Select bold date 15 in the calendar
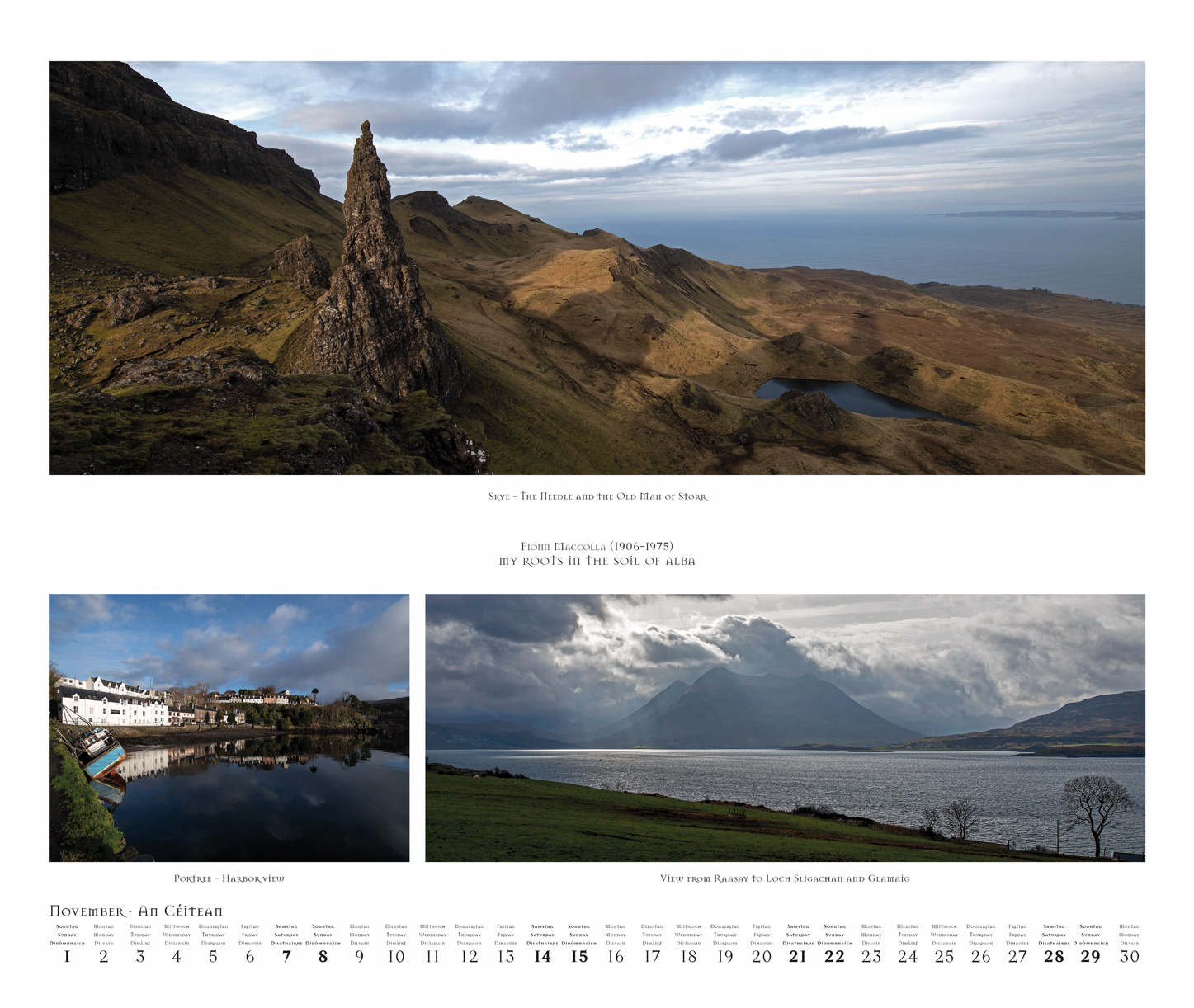 (579, 957)
